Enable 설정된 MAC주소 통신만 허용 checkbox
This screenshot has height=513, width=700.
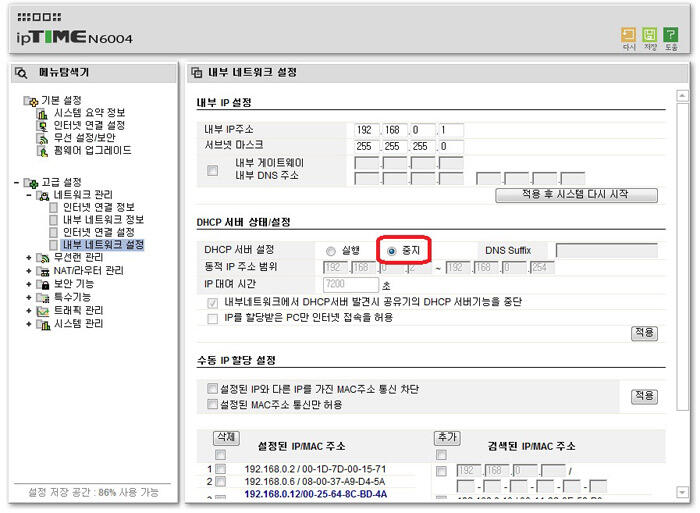click(212, 405)
